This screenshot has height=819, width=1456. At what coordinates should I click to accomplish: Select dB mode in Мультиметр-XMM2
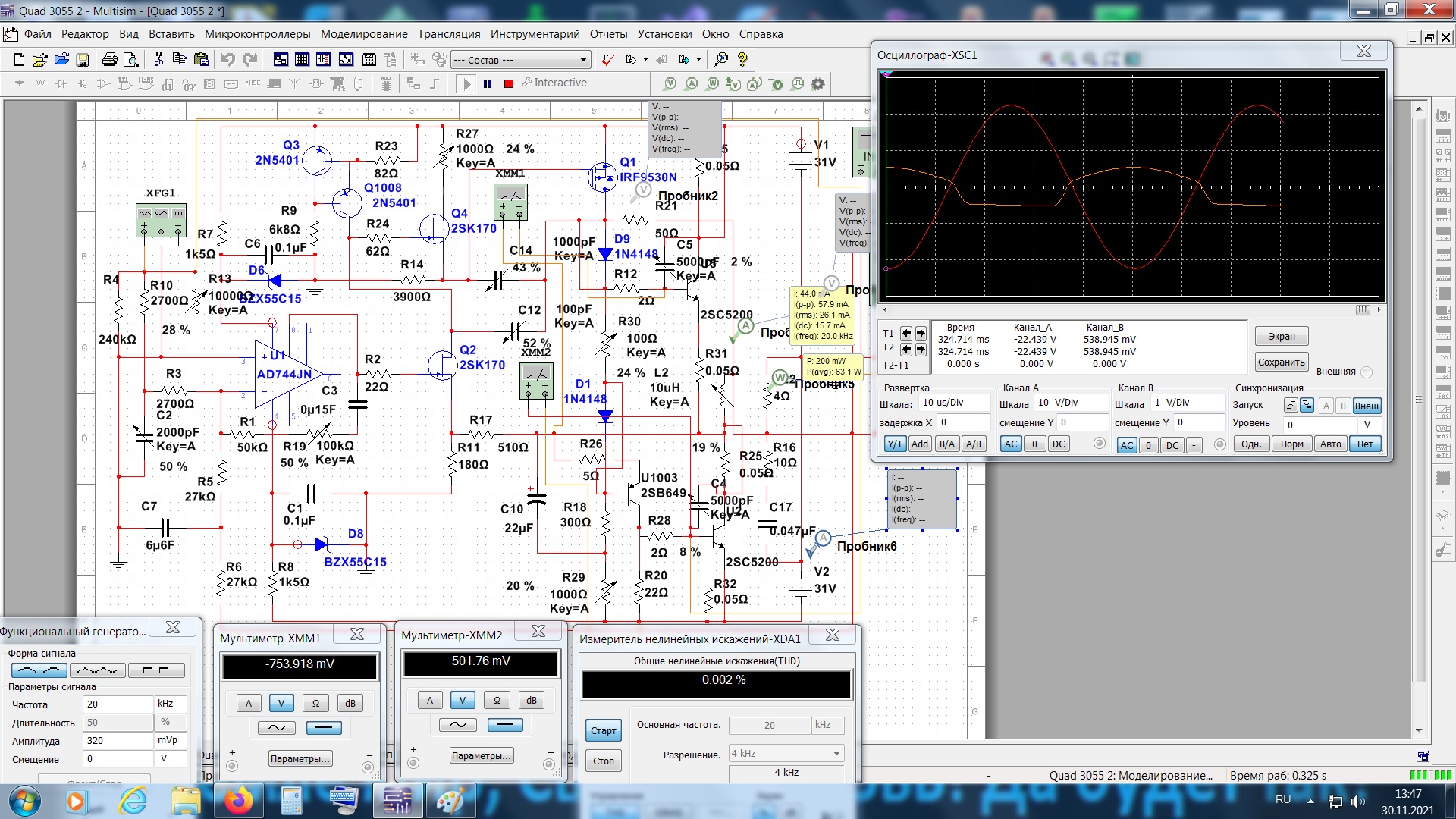pos(532,700)
